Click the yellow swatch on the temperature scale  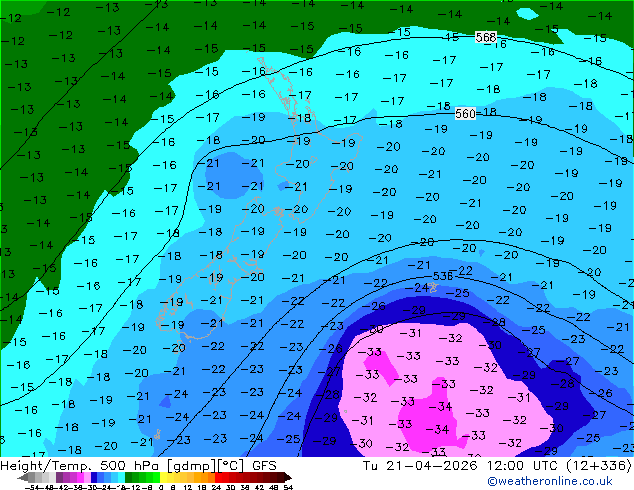click(163, 478)
